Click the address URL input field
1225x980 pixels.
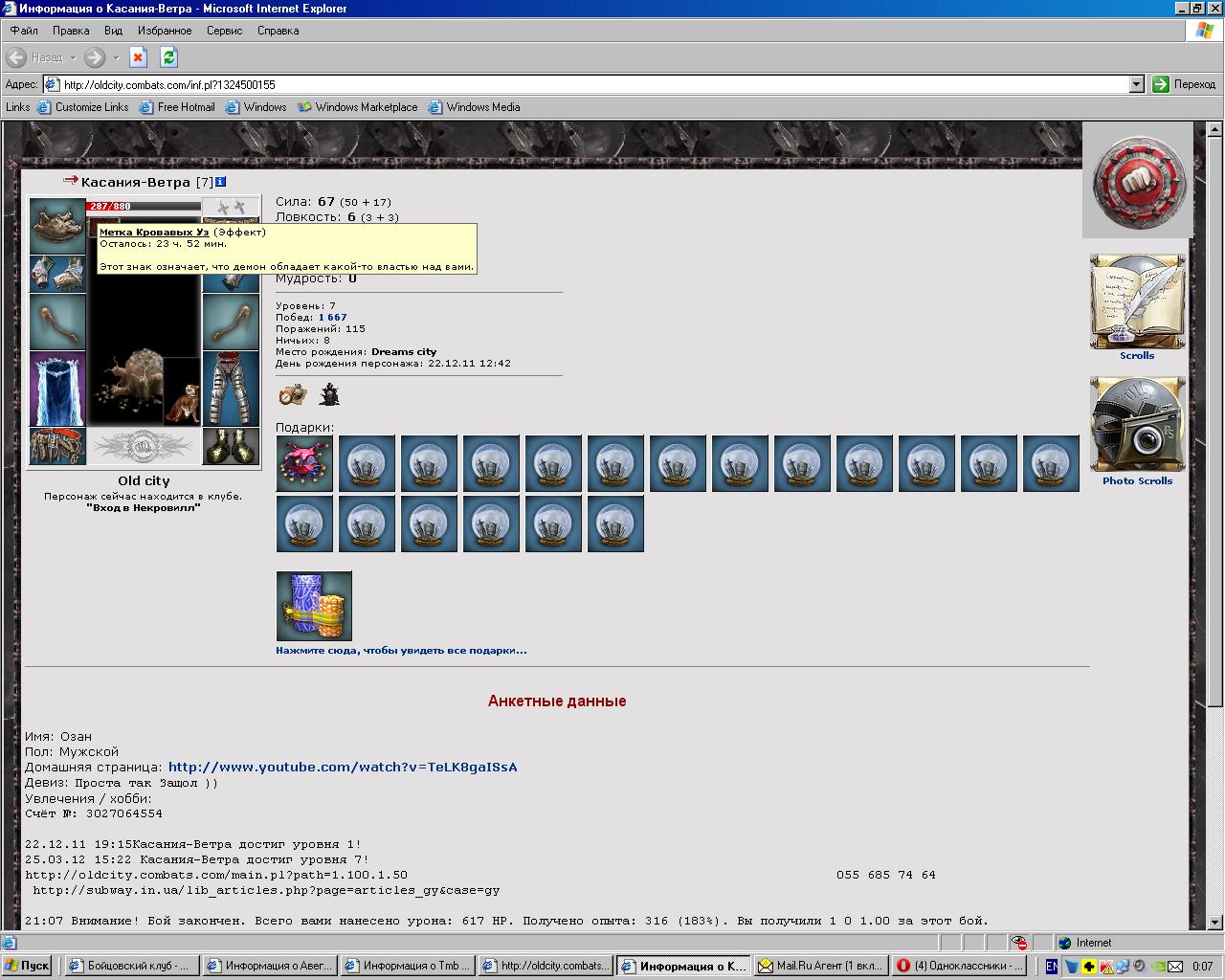pos(593,84)
